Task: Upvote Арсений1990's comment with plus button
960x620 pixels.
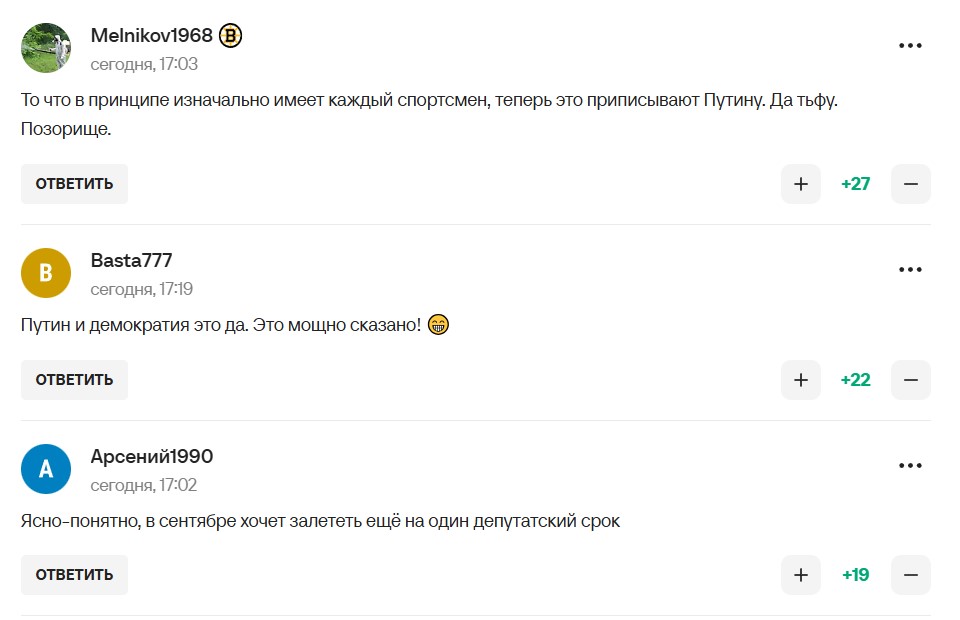Action: 801,575
